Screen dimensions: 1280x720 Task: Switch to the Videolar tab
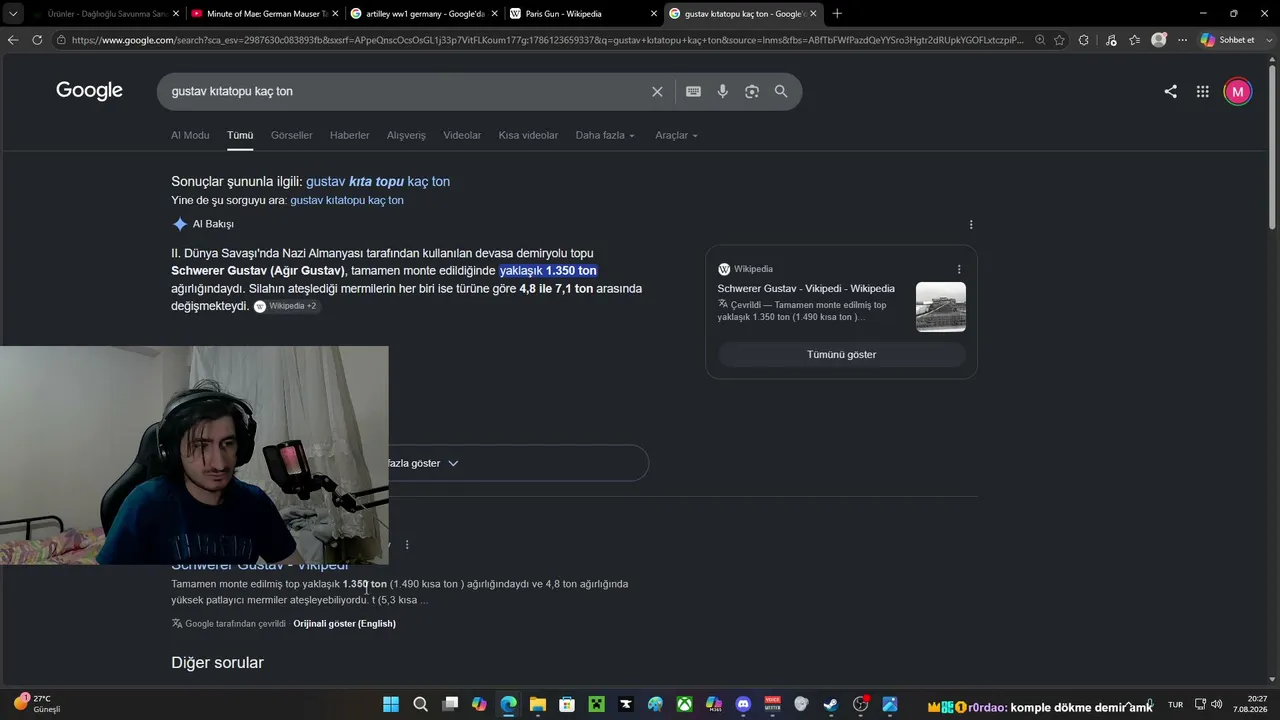tap(462, 135)
